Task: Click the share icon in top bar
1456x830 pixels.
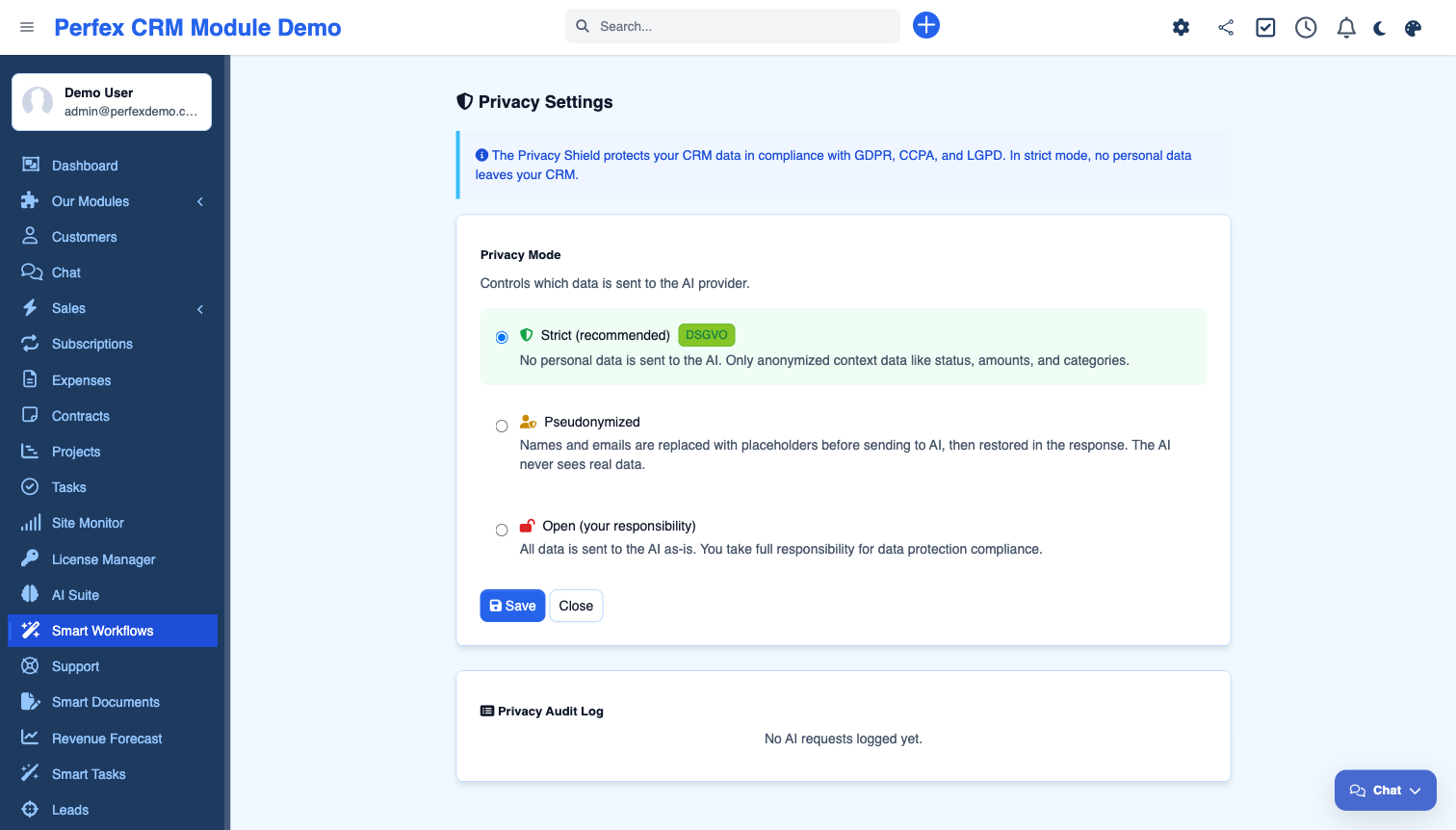Action: [1225, 28]
